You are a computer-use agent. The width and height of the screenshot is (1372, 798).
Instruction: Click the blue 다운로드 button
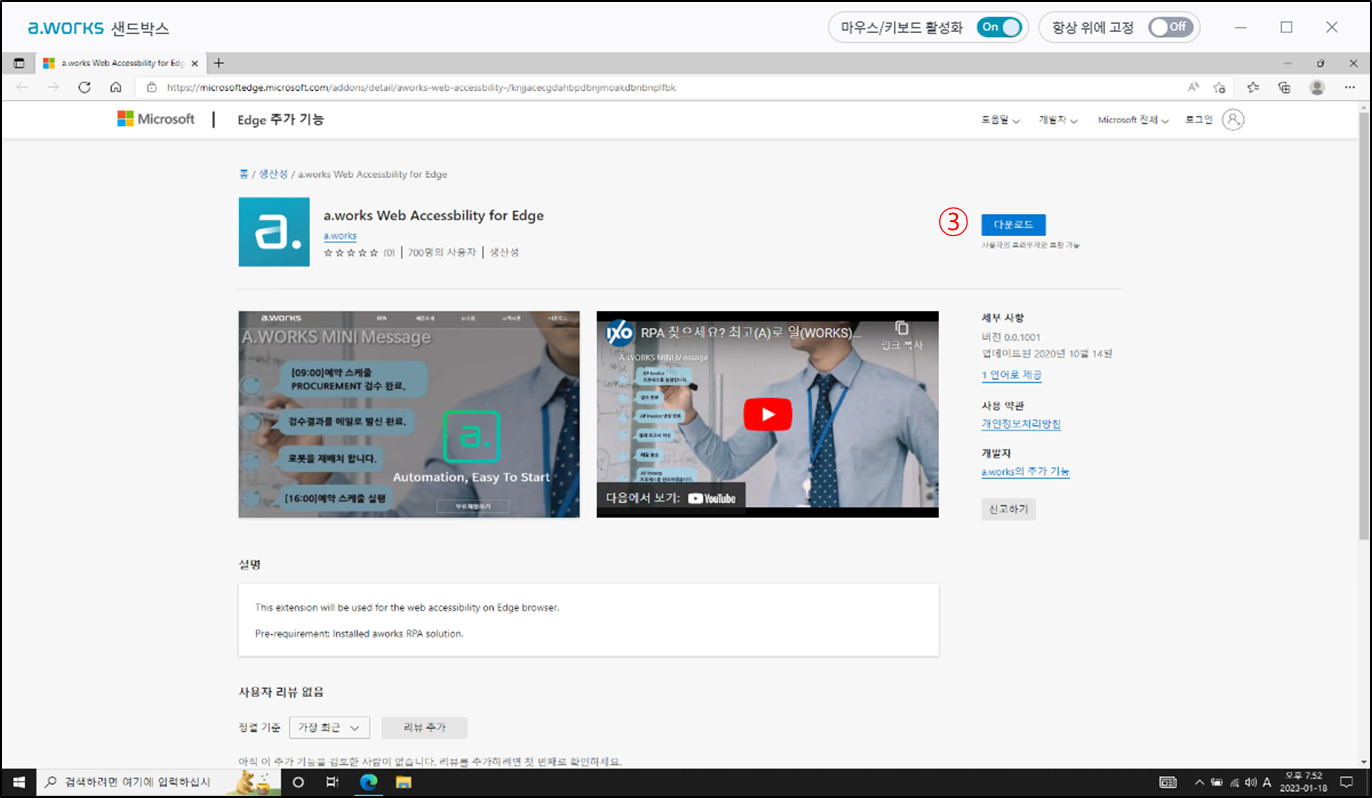pyautogui.click(x=1013, y=224)
